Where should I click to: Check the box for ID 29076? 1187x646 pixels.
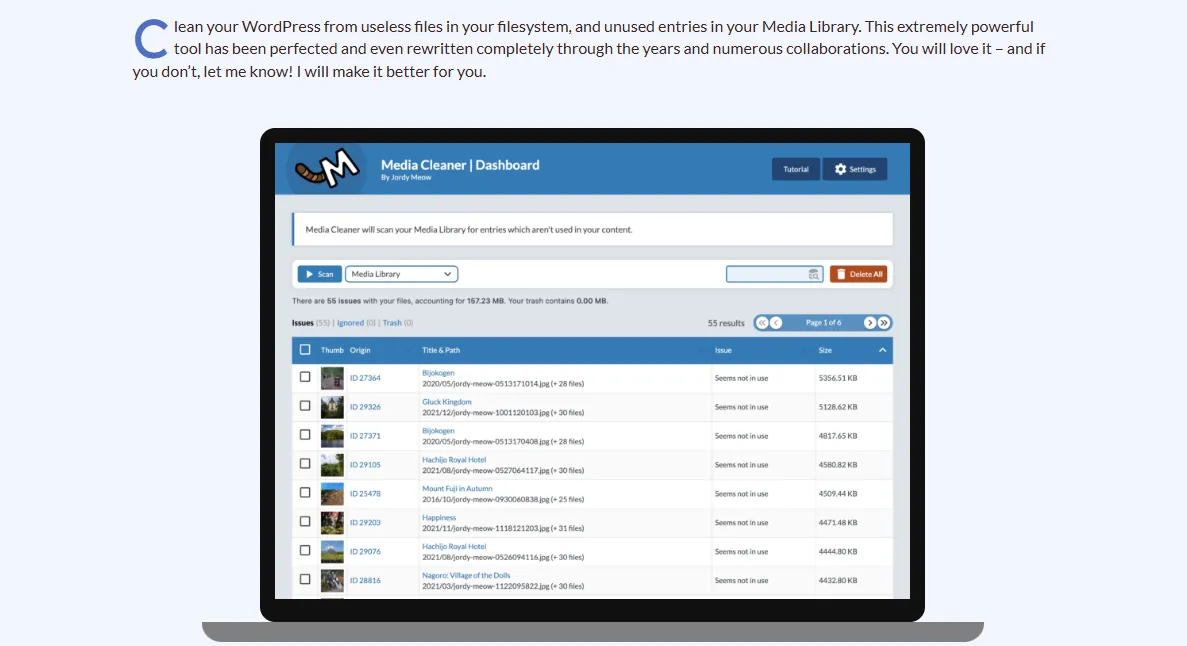(x=305, y=551)
